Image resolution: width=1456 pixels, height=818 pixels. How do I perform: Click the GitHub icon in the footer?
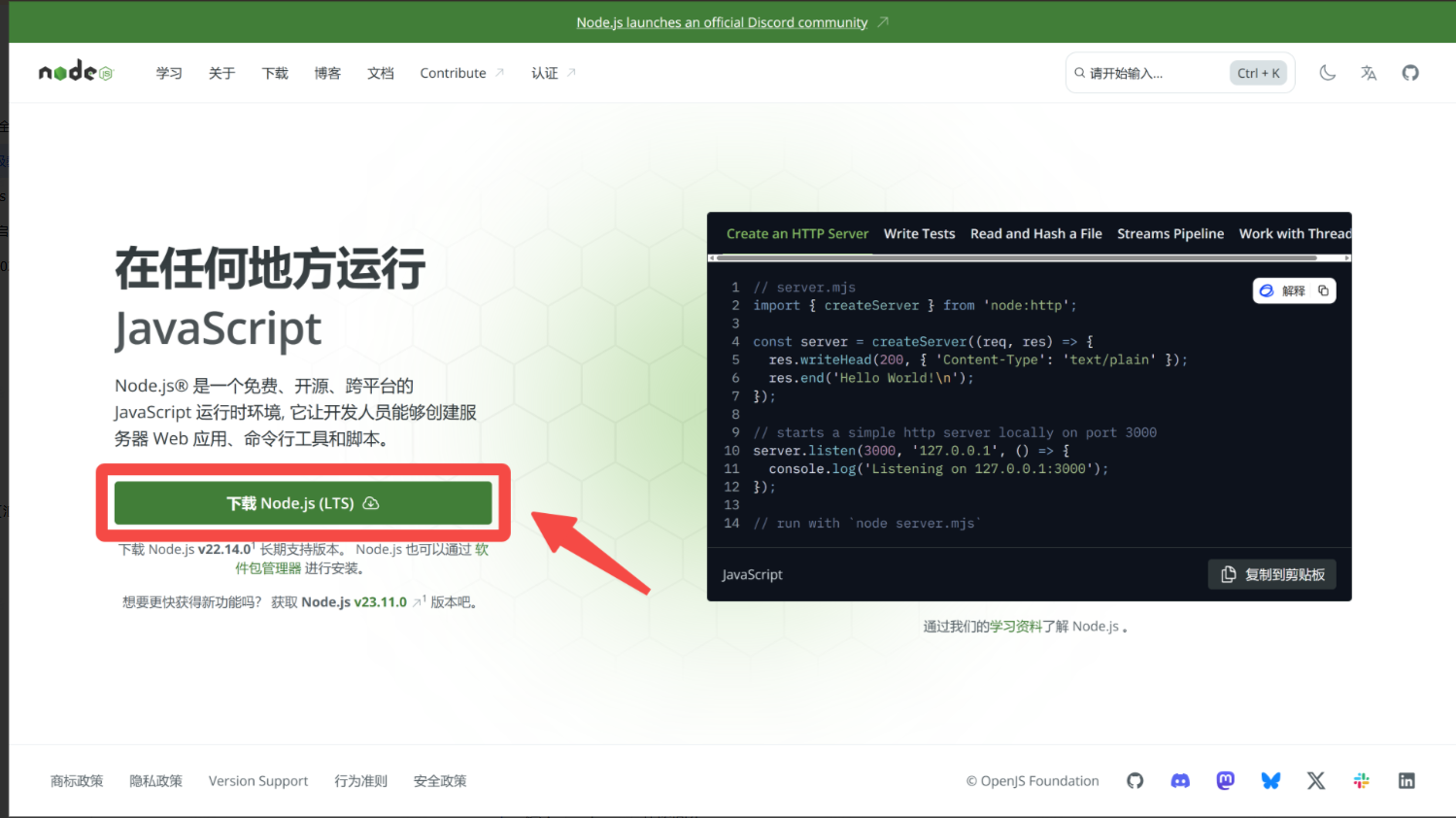(1134, 780)
